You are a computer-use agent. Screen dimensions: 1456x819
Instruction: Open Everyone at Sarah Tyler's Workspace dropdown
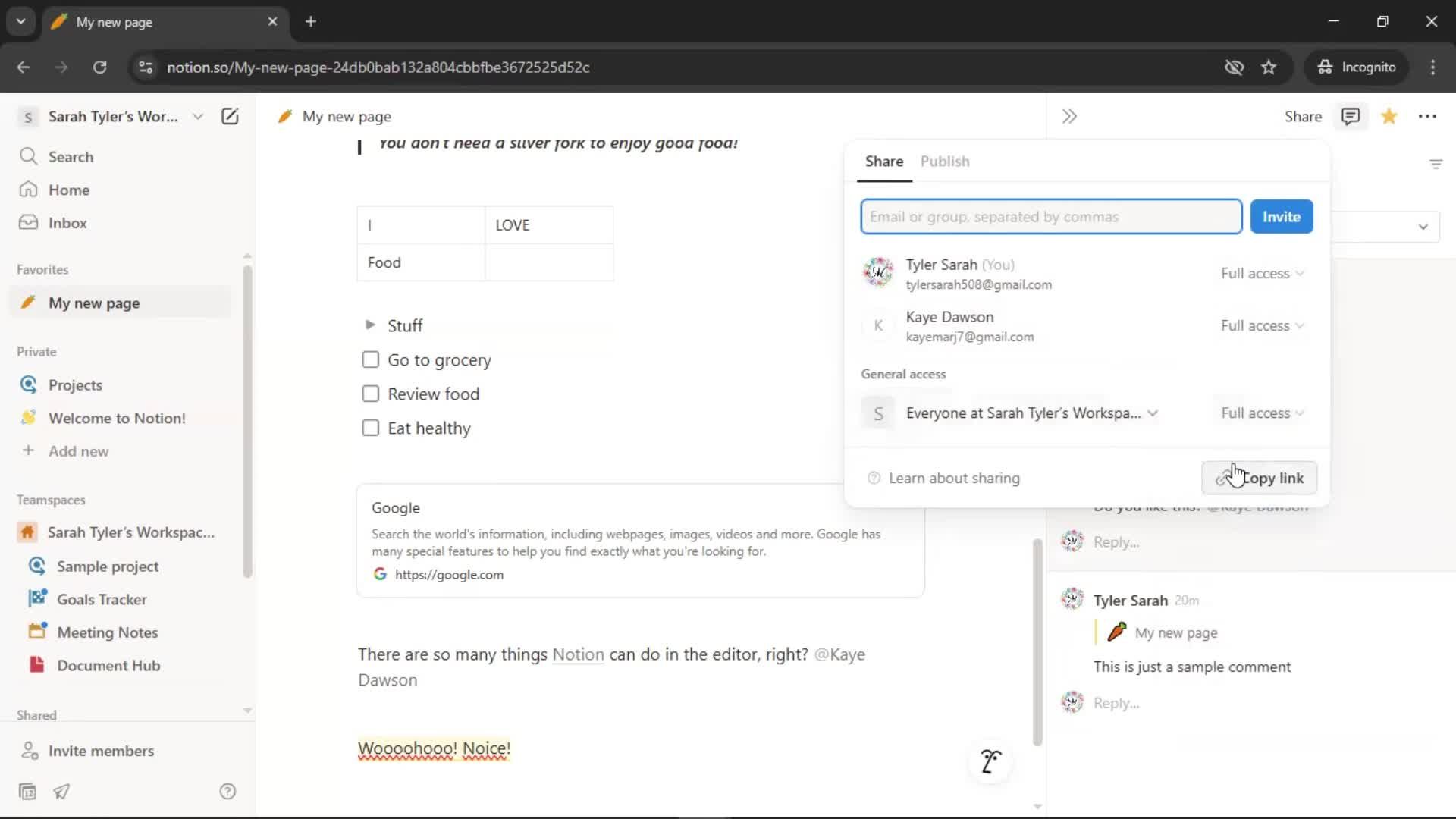pyautogui.click(x=1031, y=413)
